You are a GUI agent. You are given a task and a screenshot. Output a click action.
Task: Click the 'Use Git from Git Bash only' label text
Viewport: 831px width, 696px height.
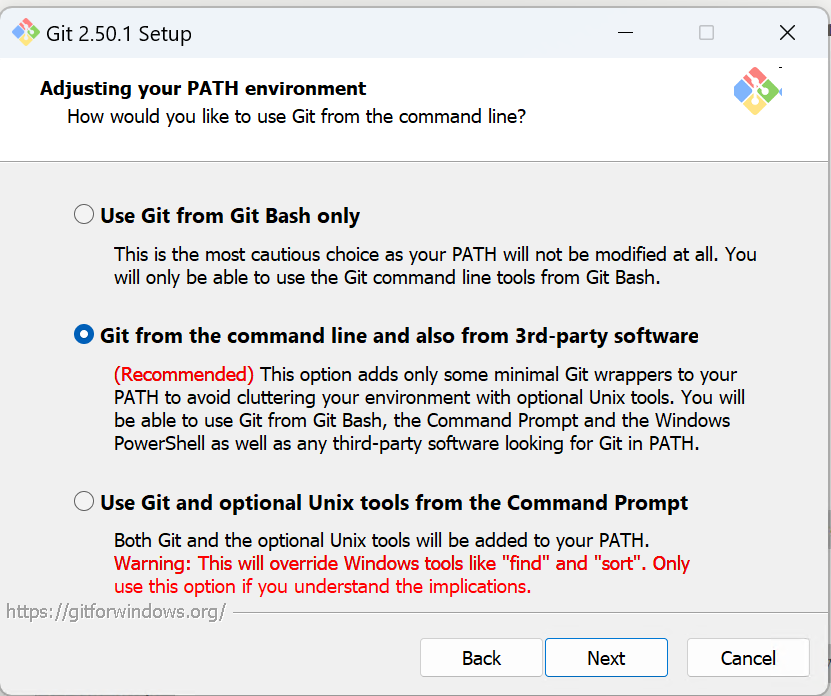tap(230, 216)
